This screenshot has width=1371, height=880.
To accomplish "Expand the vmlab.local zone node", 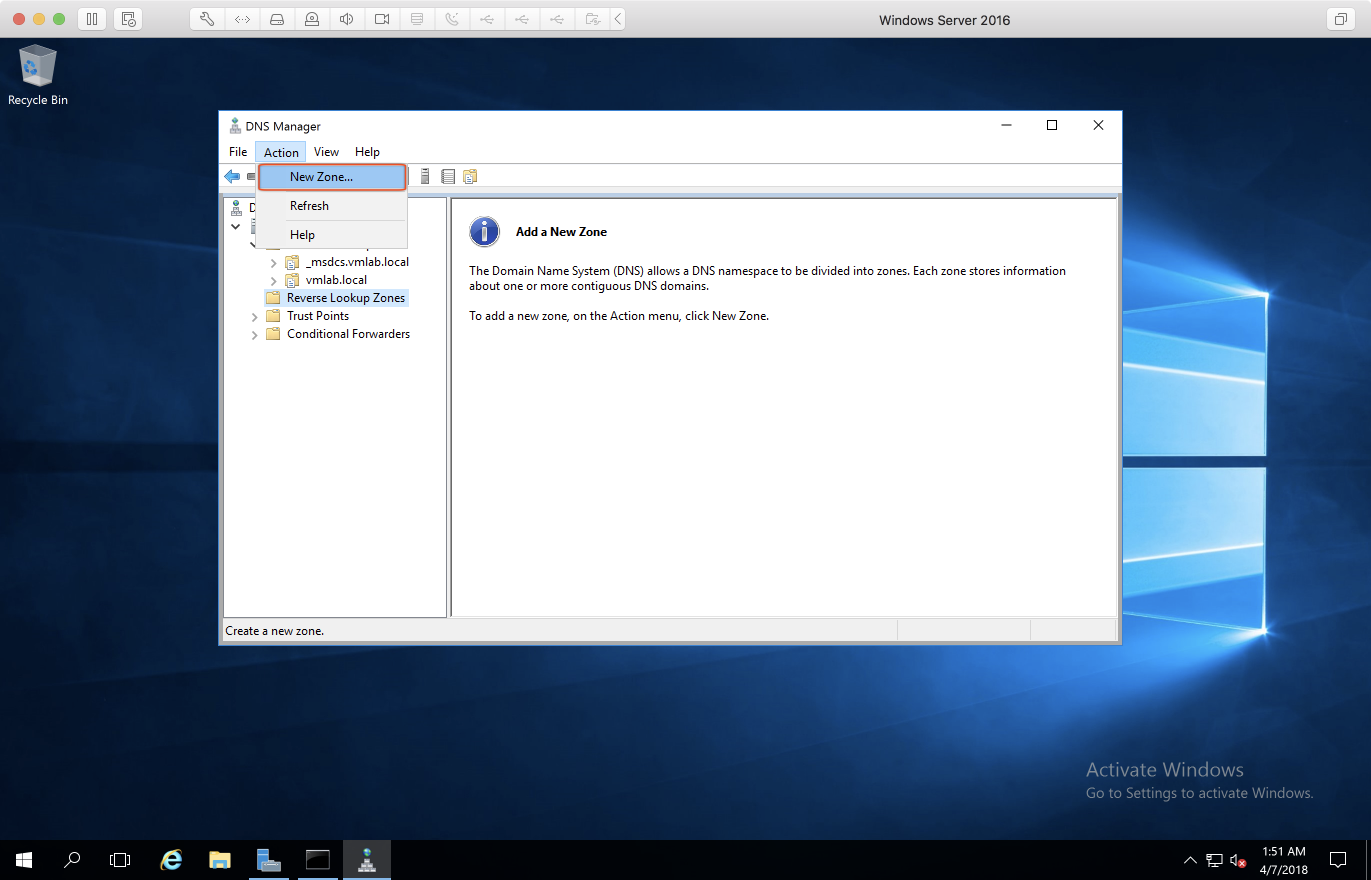I will tap(273, 281).
